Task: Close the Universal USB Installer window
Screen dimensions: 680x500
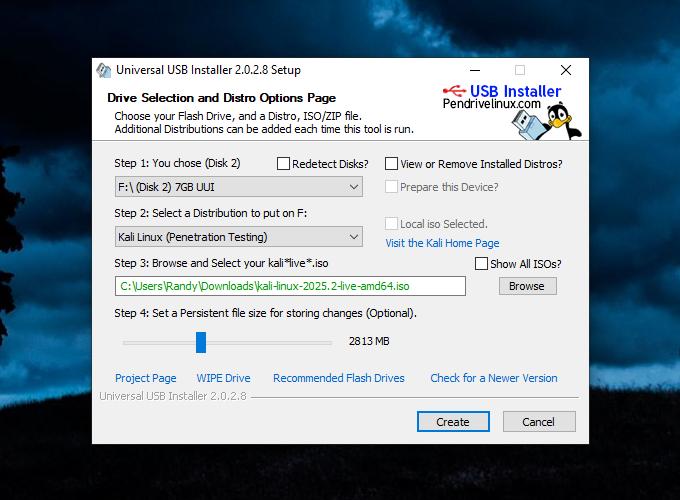Action: pos(565,70)
